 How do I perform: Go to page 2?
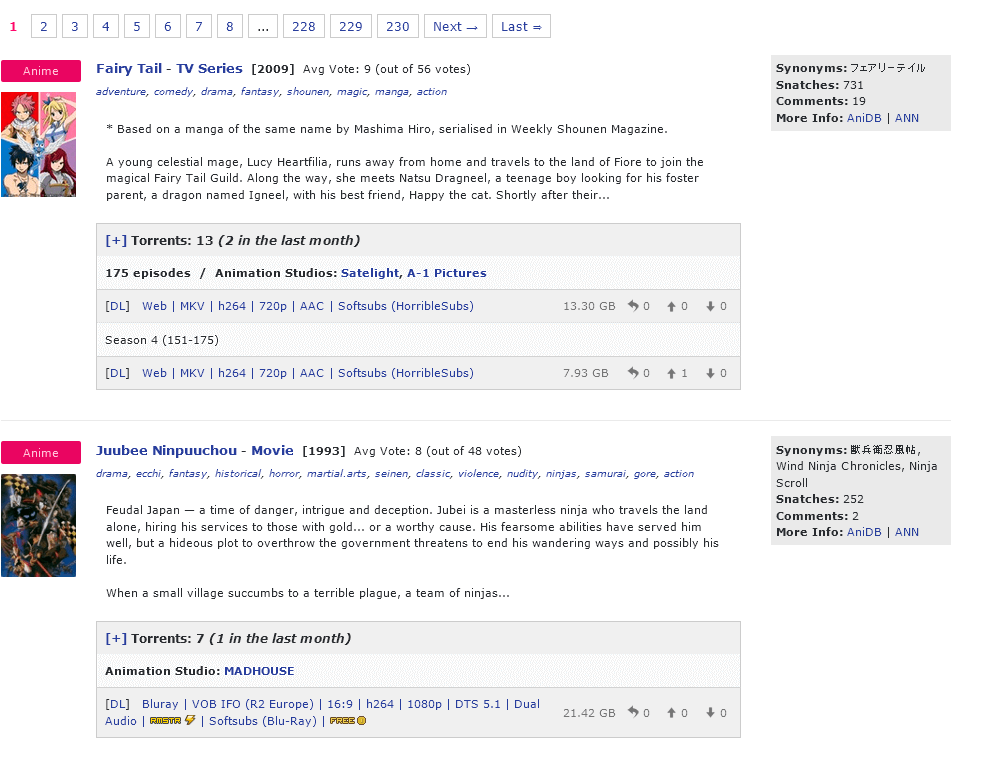coord(44,26)
